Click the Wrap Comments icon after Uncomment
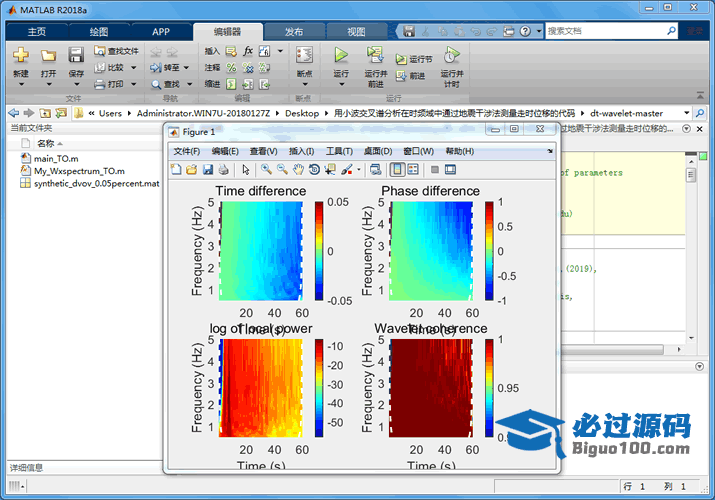Viewport: 715px width, 500px height. [x=264, y=67]
